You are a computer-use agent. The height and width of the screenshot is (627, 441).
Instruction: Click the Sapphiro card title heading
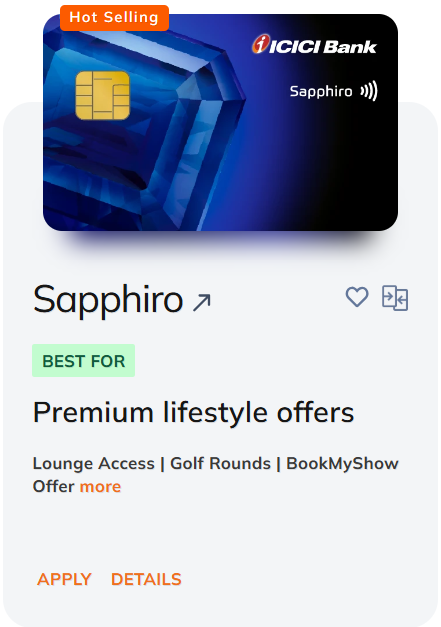click(108, 300)
